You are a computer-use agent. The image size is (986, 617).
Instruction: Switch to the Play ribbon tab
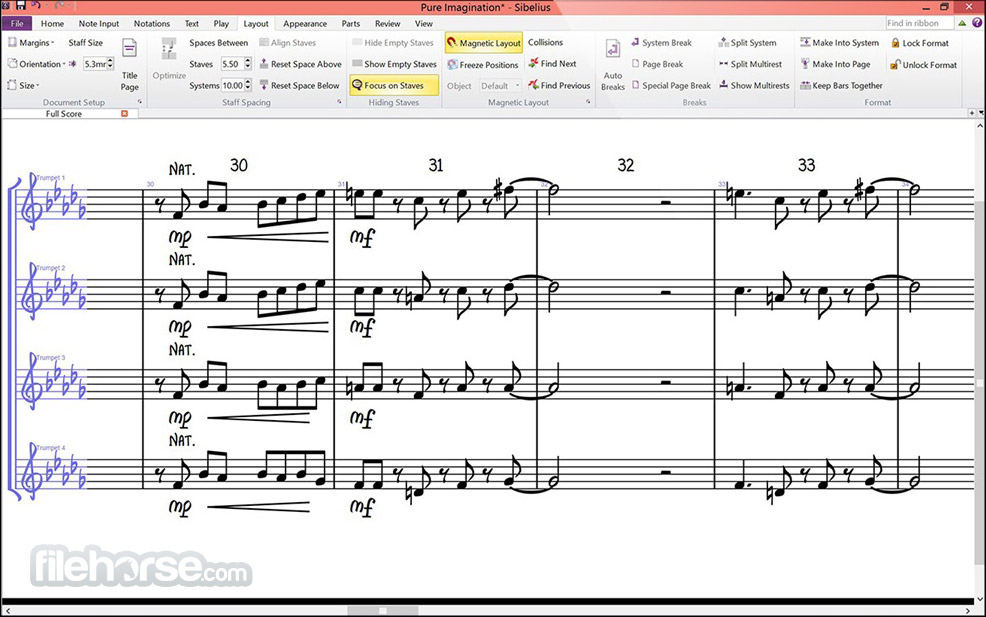point(221,23)
